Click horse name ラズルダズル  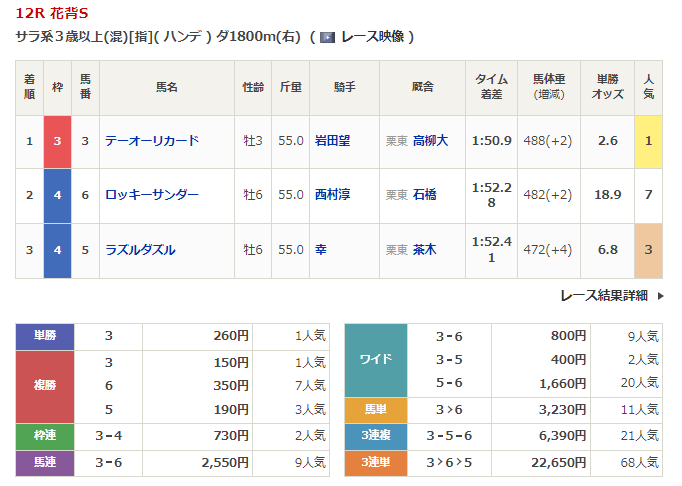141,250
